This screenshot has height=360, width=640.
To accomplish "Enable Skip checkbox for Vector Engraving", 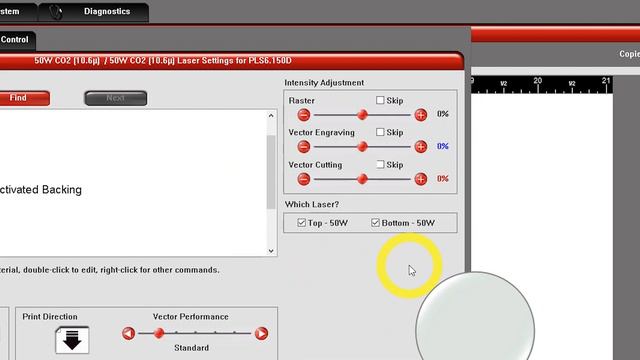I will [380, 132].
